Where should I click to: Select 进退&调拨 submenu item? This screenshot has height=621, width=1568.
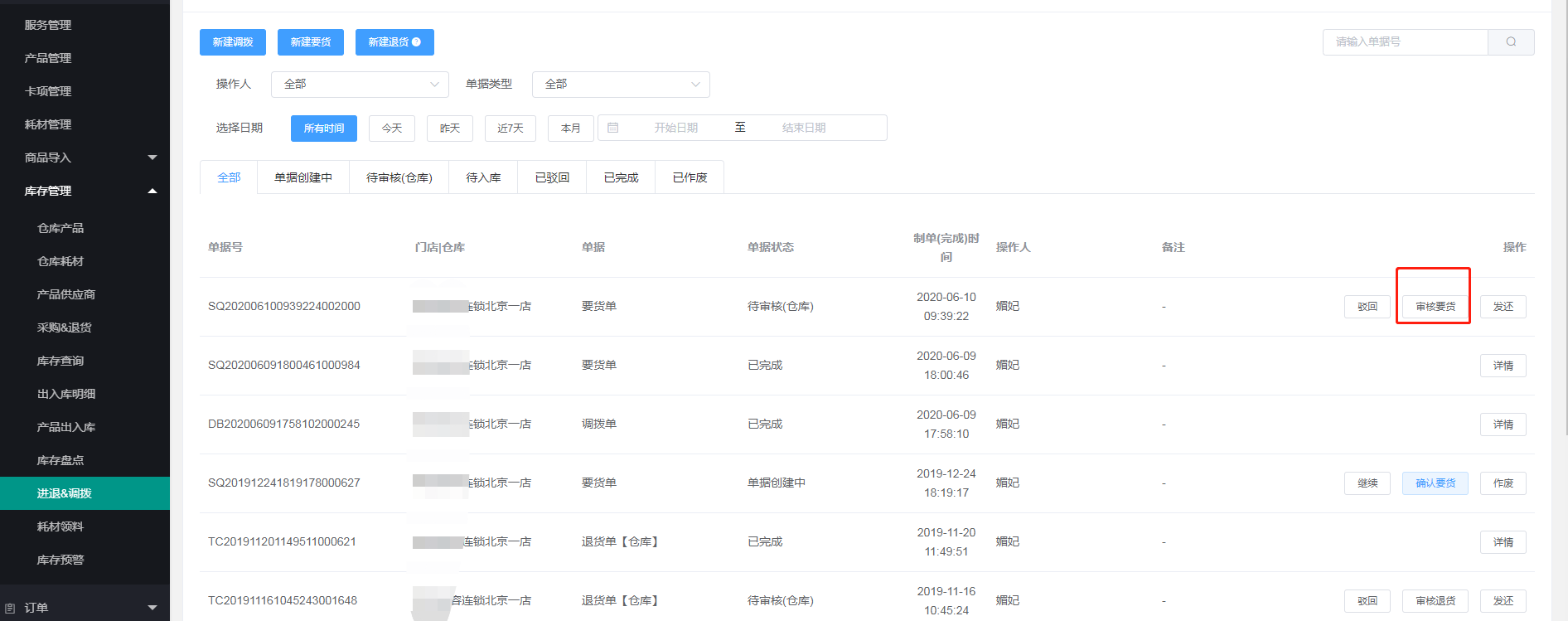85,493
